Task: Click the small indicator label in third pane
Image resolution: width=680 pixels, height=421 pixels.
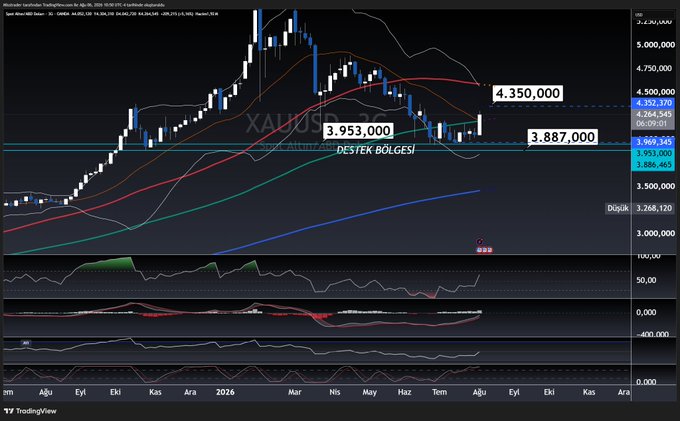Action: point(26,343)
